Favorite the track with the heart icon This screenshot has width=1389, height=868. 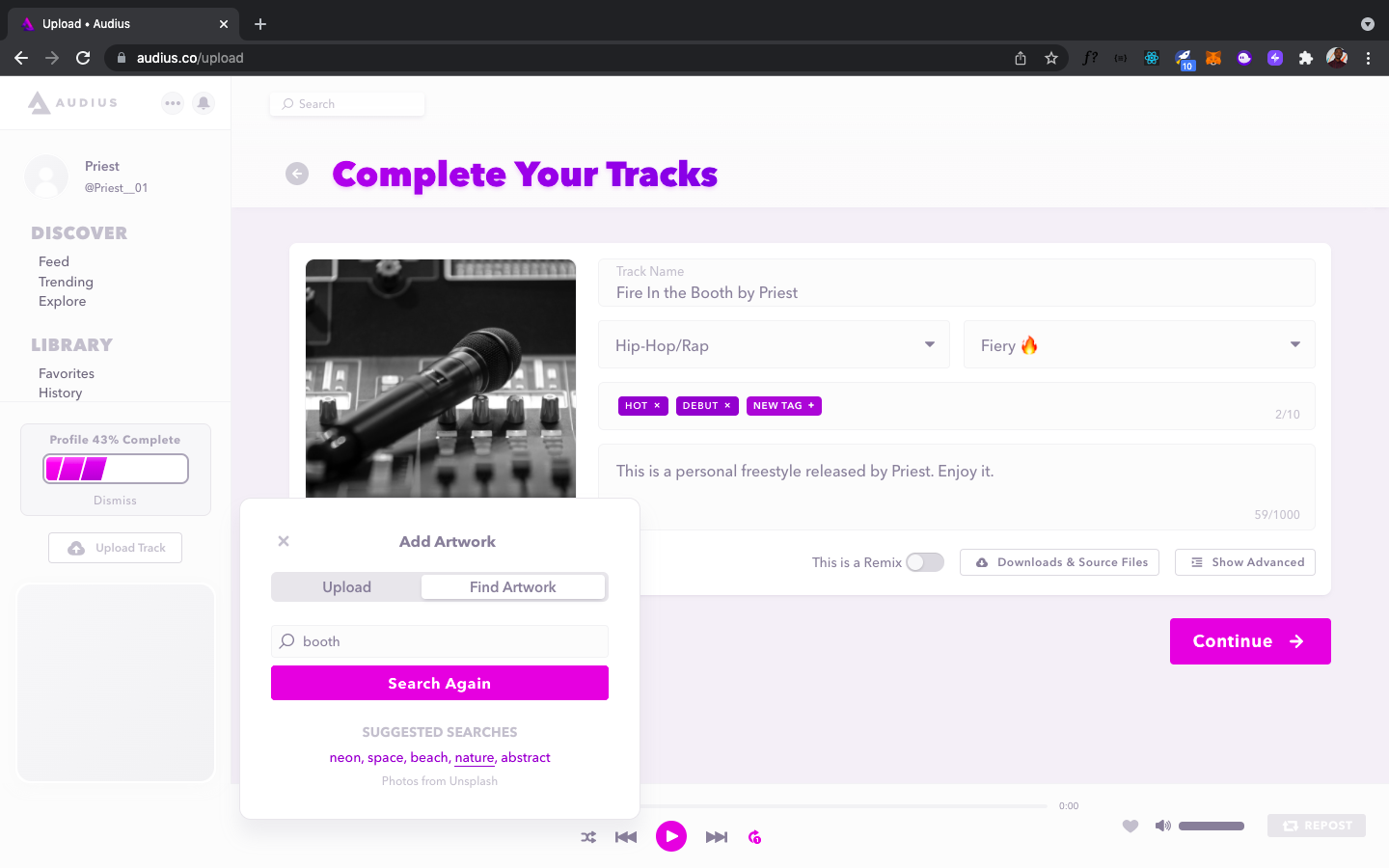coord(1130,826)
